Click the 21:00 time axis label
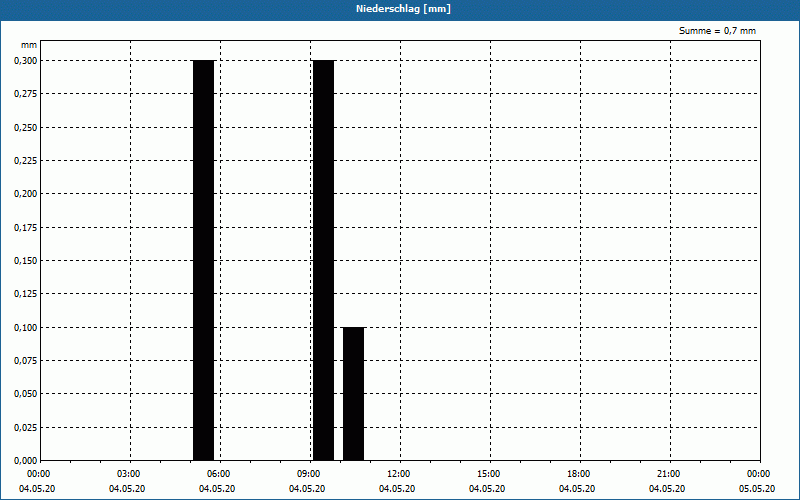This screenshot has height=500, width=800. [x=669, y=474]
